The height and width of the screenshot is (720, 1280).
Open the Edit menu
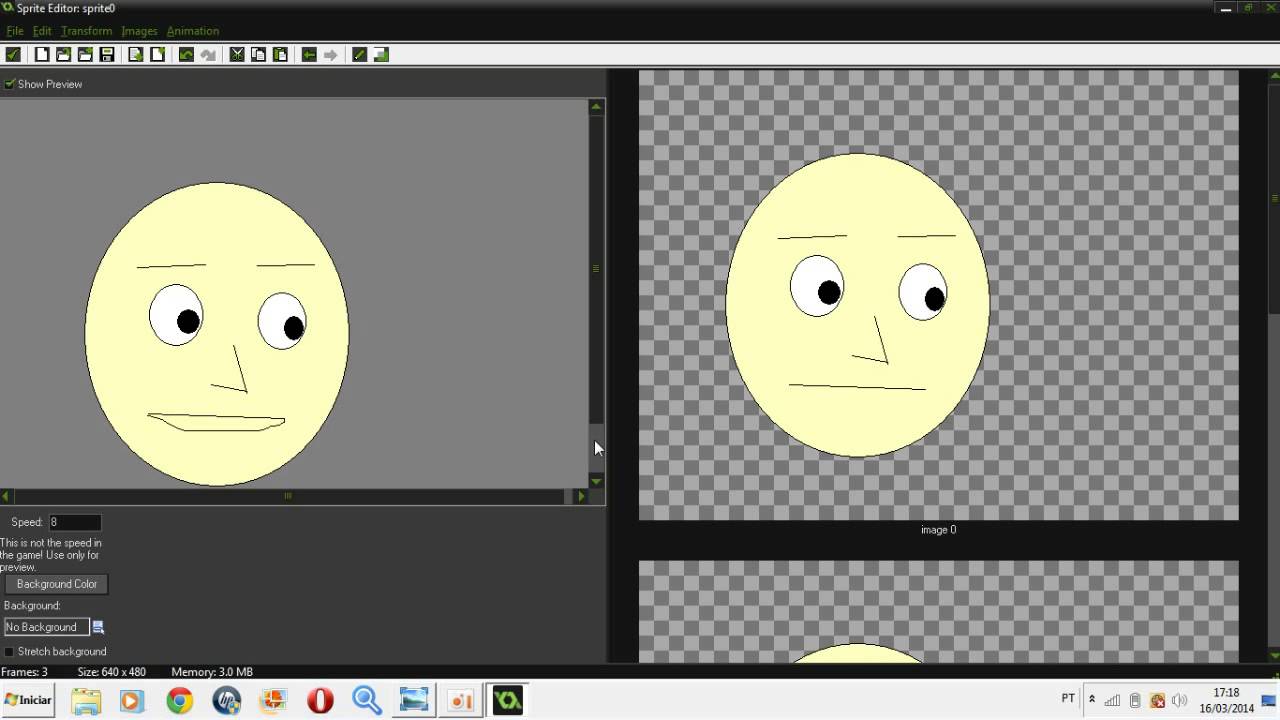tap(42, 31)
